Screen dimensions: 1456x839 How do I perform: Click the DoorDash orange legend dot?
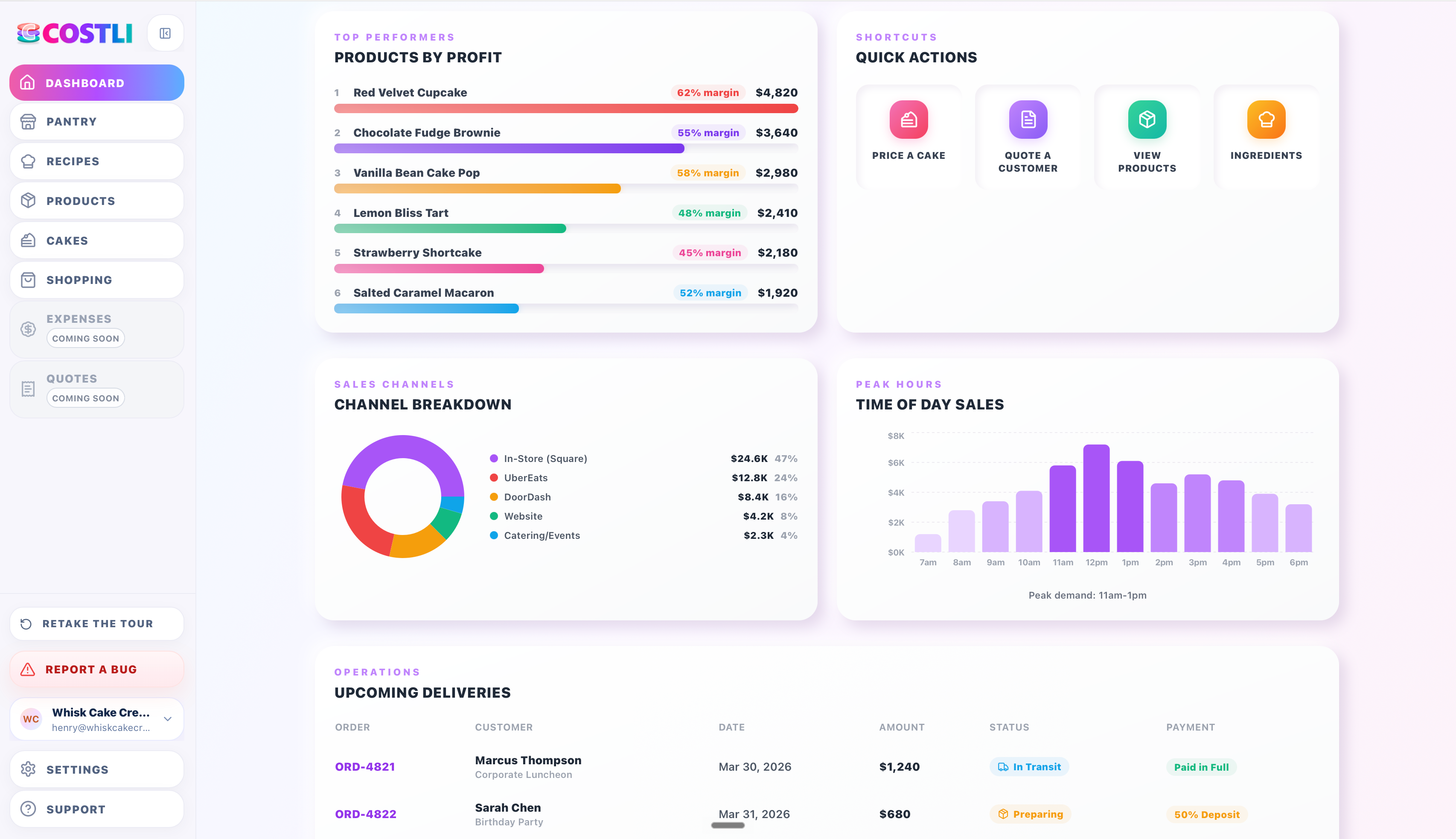(493, 497)
